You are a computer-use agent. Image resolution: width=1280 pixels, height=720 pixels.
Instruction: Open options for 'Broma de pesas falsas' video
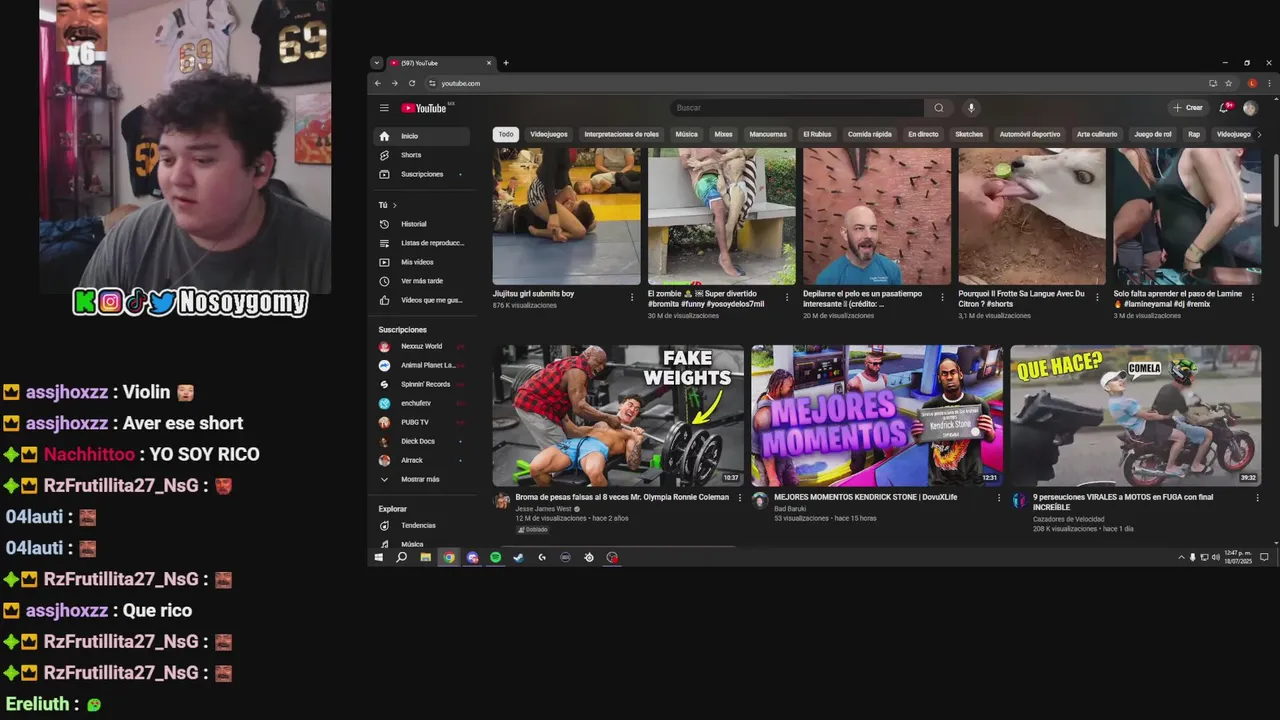click(x=739, y=498)
